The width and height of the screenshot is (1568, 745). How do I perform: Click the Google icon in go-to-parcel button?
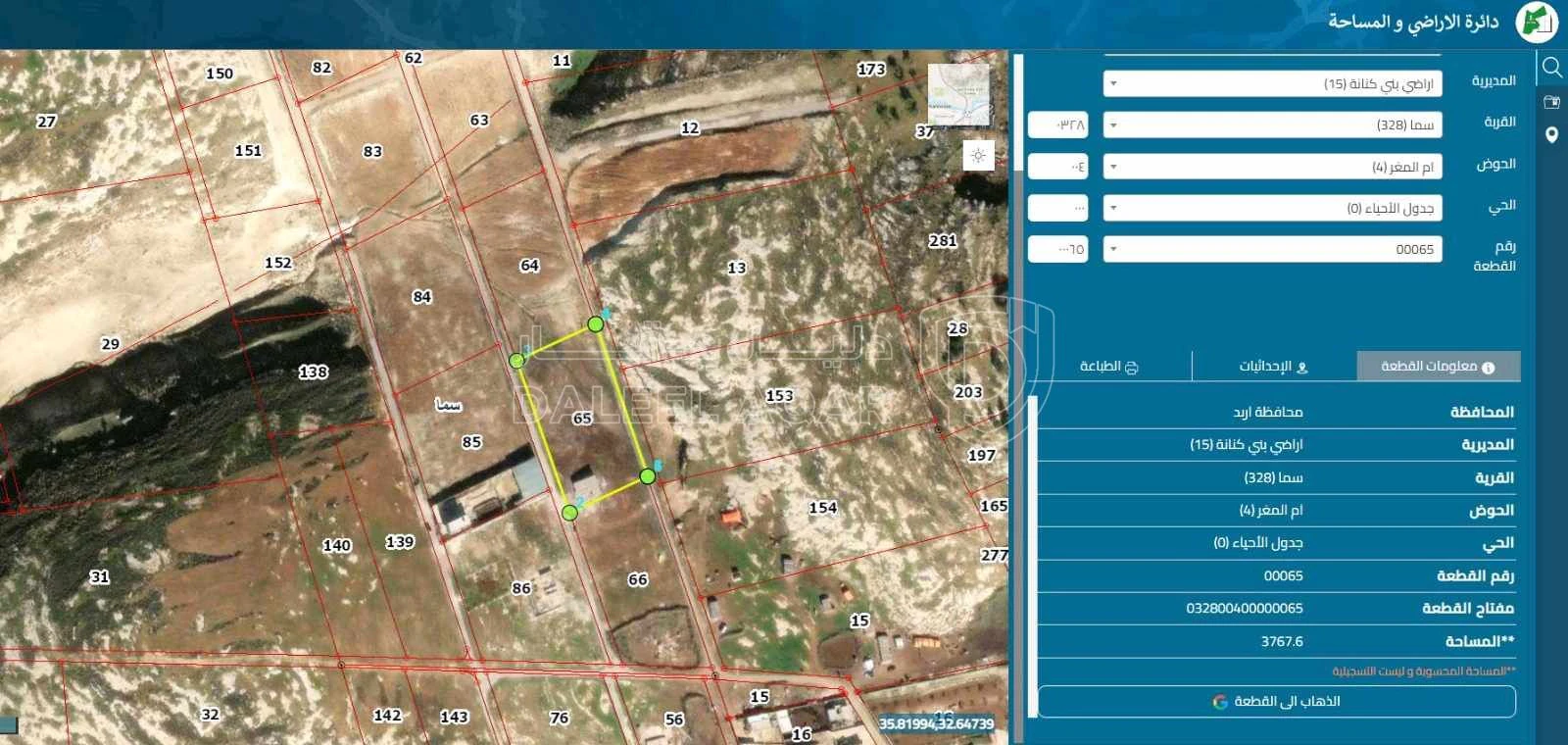pos(1220,702)
